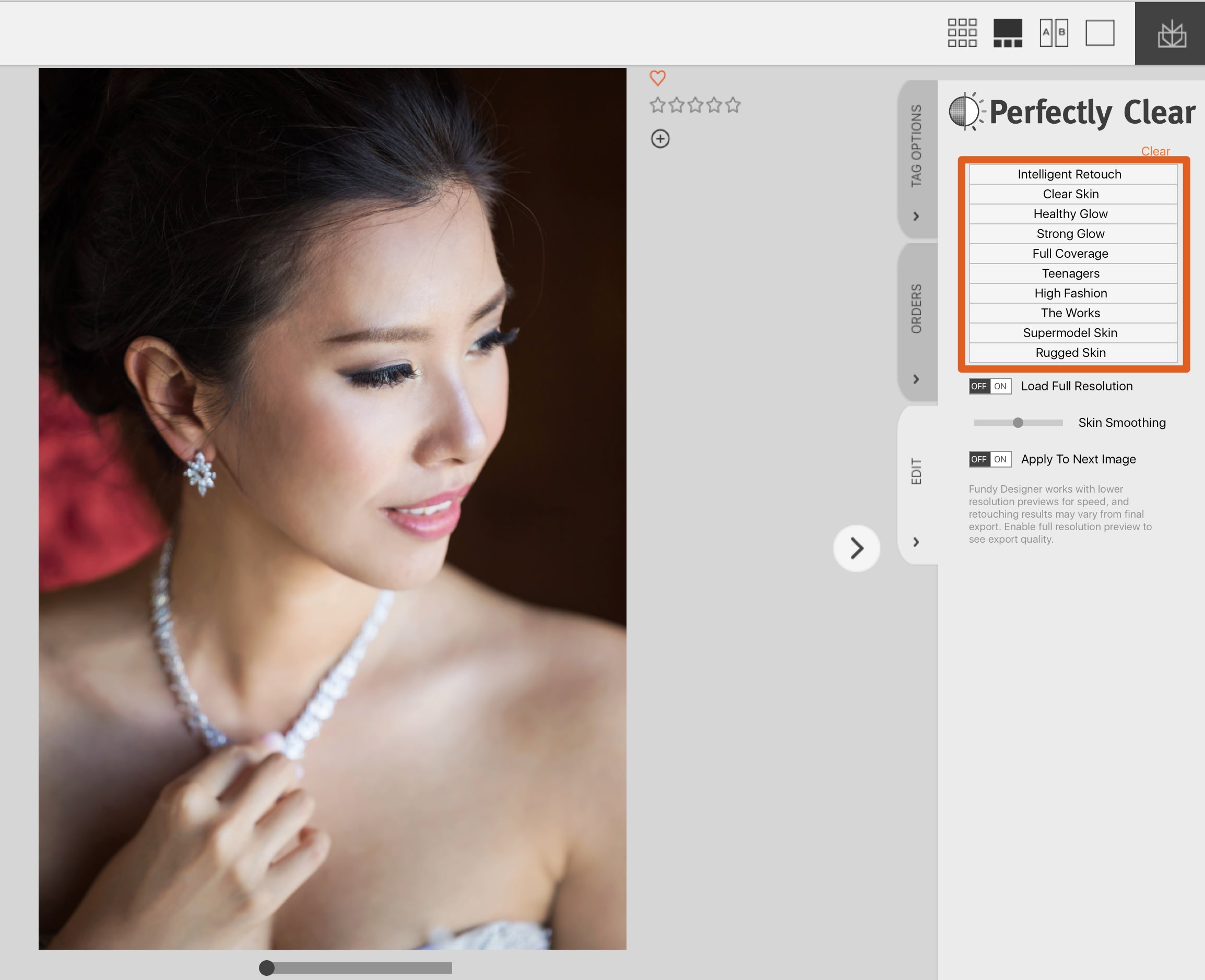Apply the Healthy Glow preset

coord(1073,214)
